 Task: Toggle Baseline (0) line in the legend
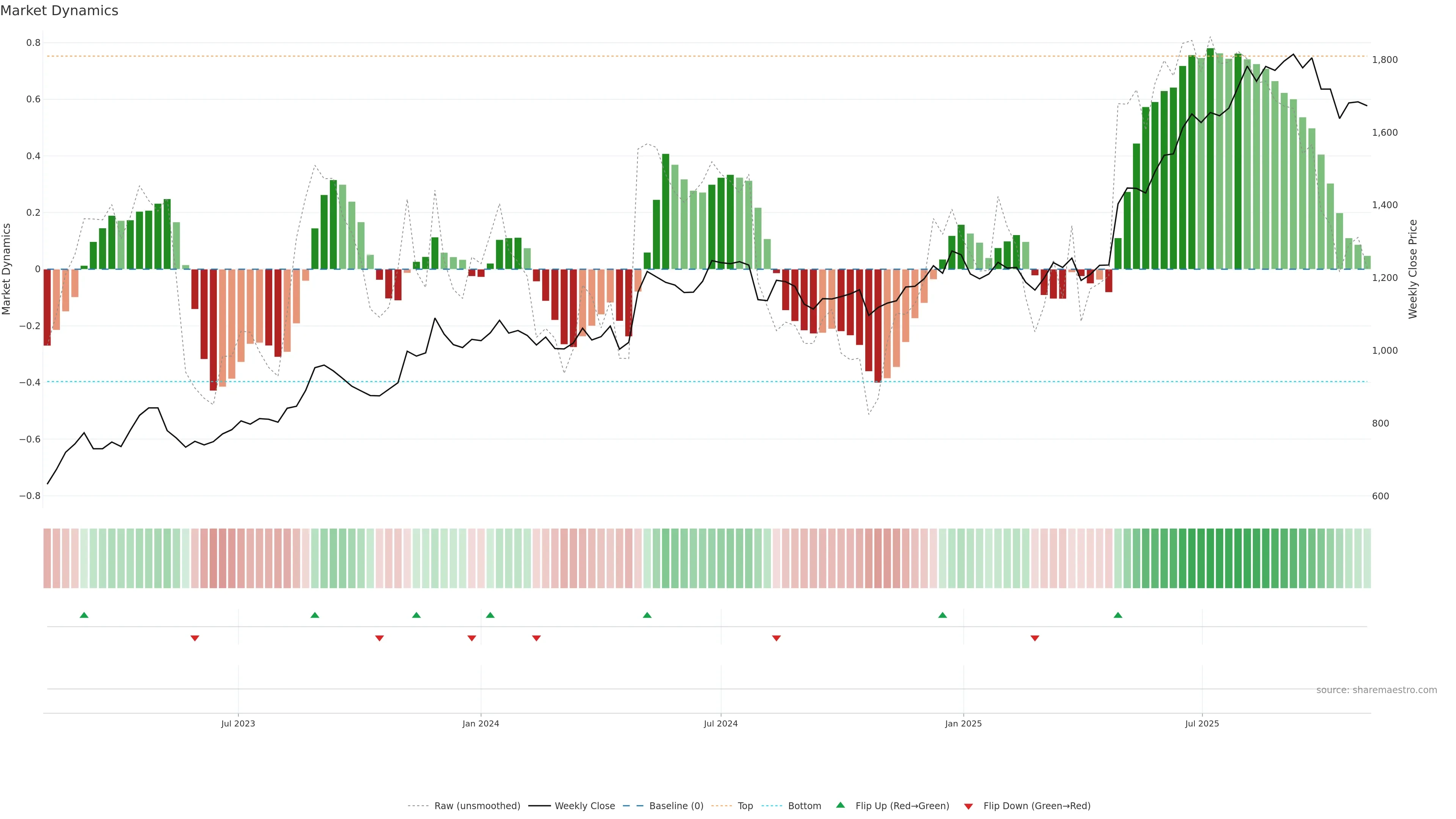pos(676,806)
